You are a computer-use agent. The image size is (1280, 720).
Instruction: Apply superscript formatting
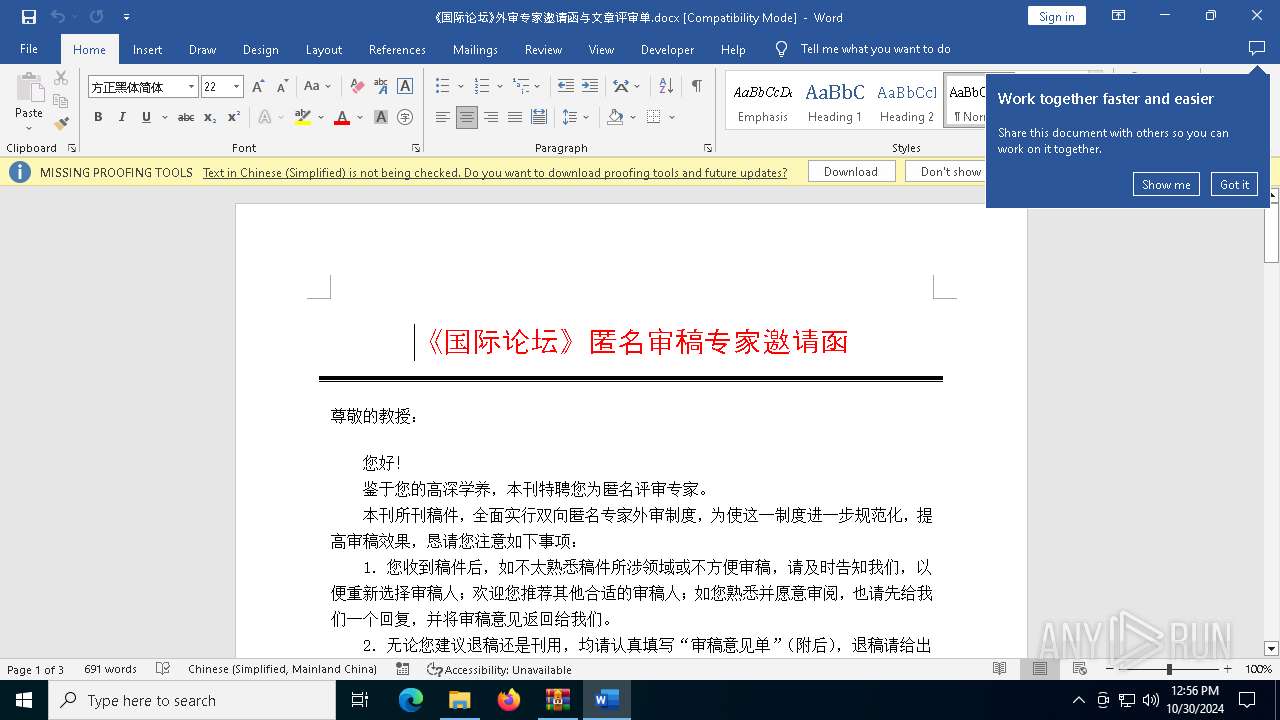(234, 117)
